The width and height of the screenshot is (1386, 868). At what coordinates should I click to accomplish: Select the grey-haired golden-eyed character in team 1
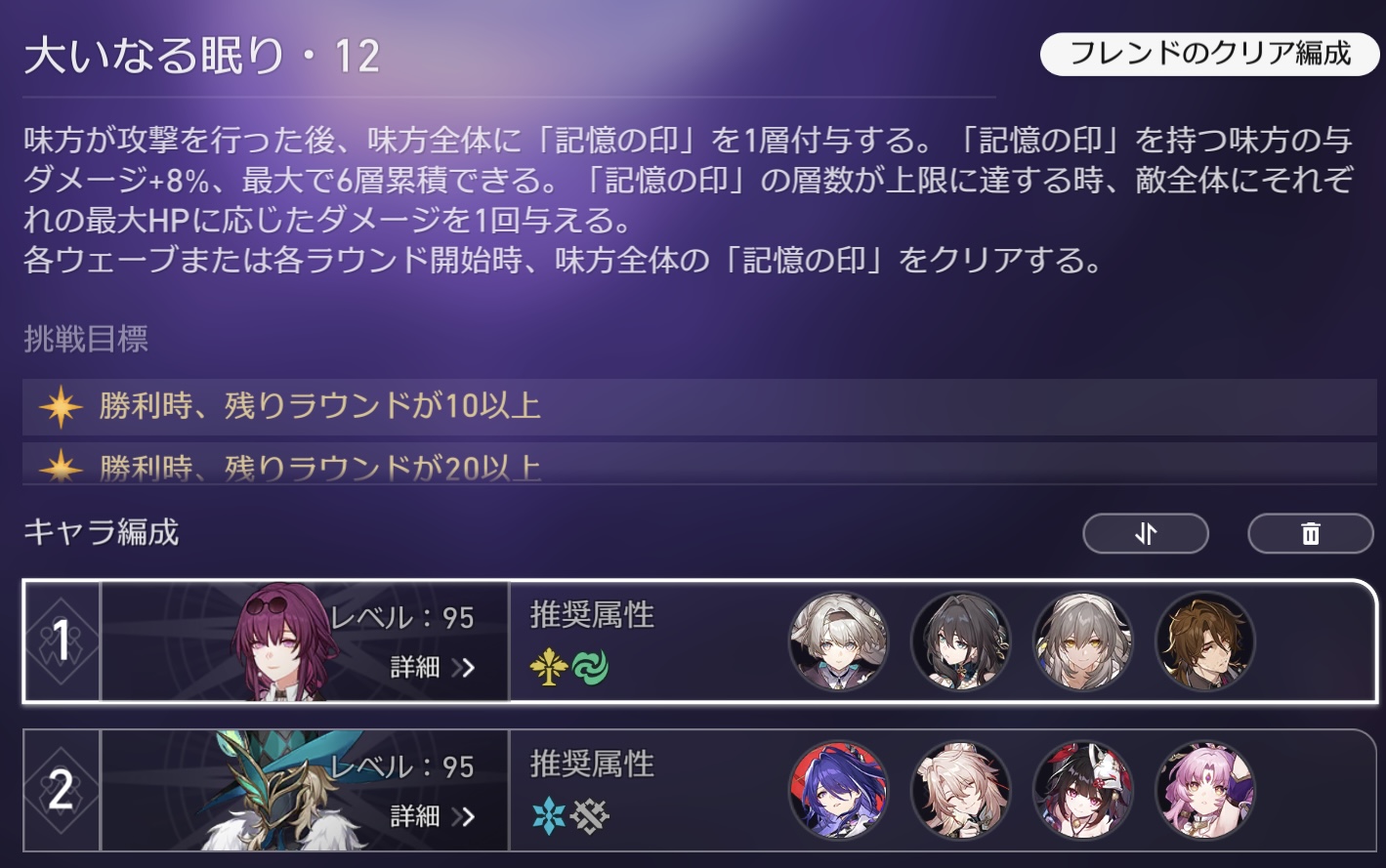point(1083,641)
